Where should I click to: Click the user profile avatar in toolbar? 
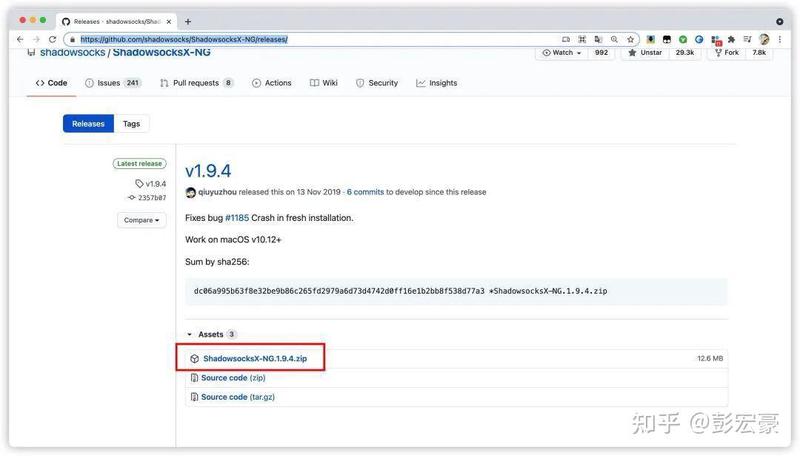tap(764, 39)
